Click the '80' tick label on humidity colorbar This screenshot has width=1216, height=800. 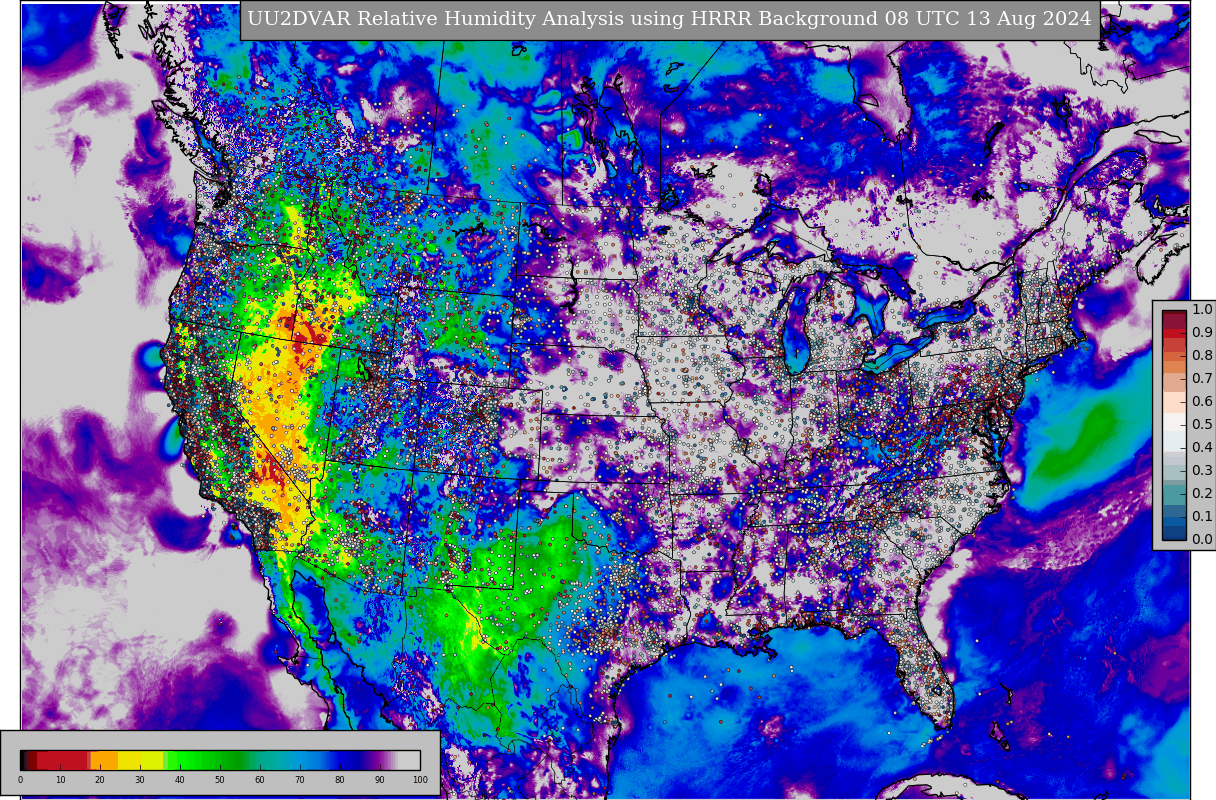coord(340,780)
